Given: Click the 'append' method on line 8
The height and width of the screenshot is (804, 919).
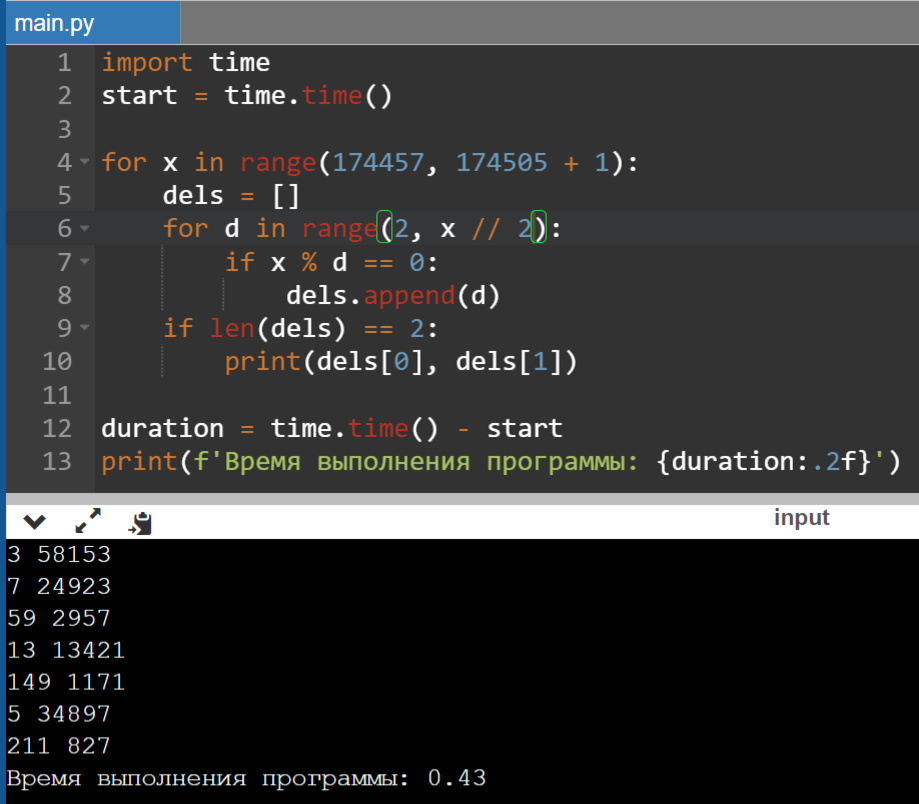Looking at the screenshot, I should (409, 295).
